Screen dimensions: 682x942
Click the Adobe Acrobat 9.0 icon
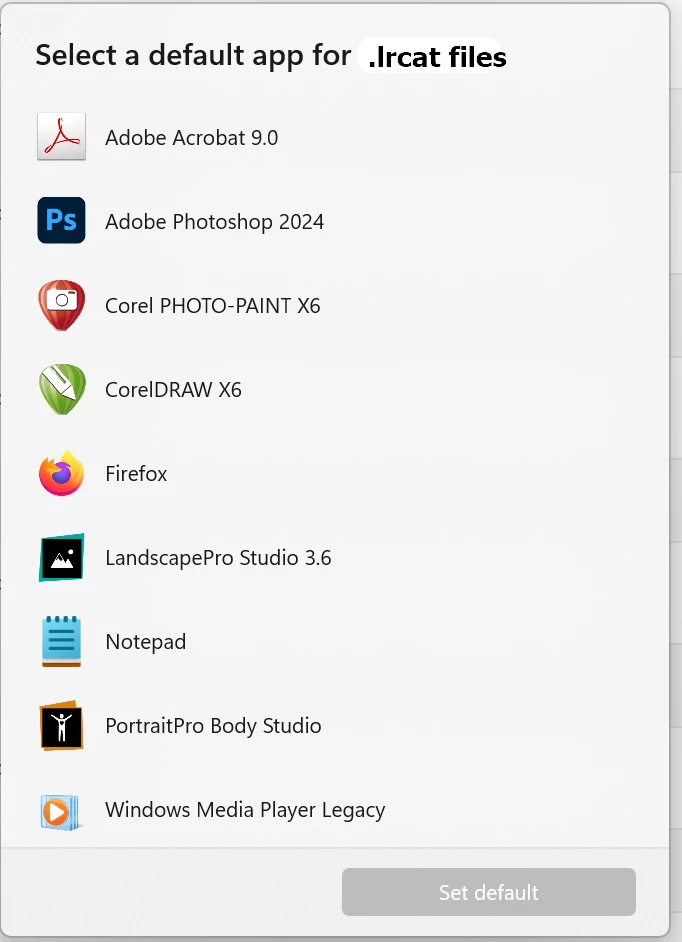pos(61,137)
